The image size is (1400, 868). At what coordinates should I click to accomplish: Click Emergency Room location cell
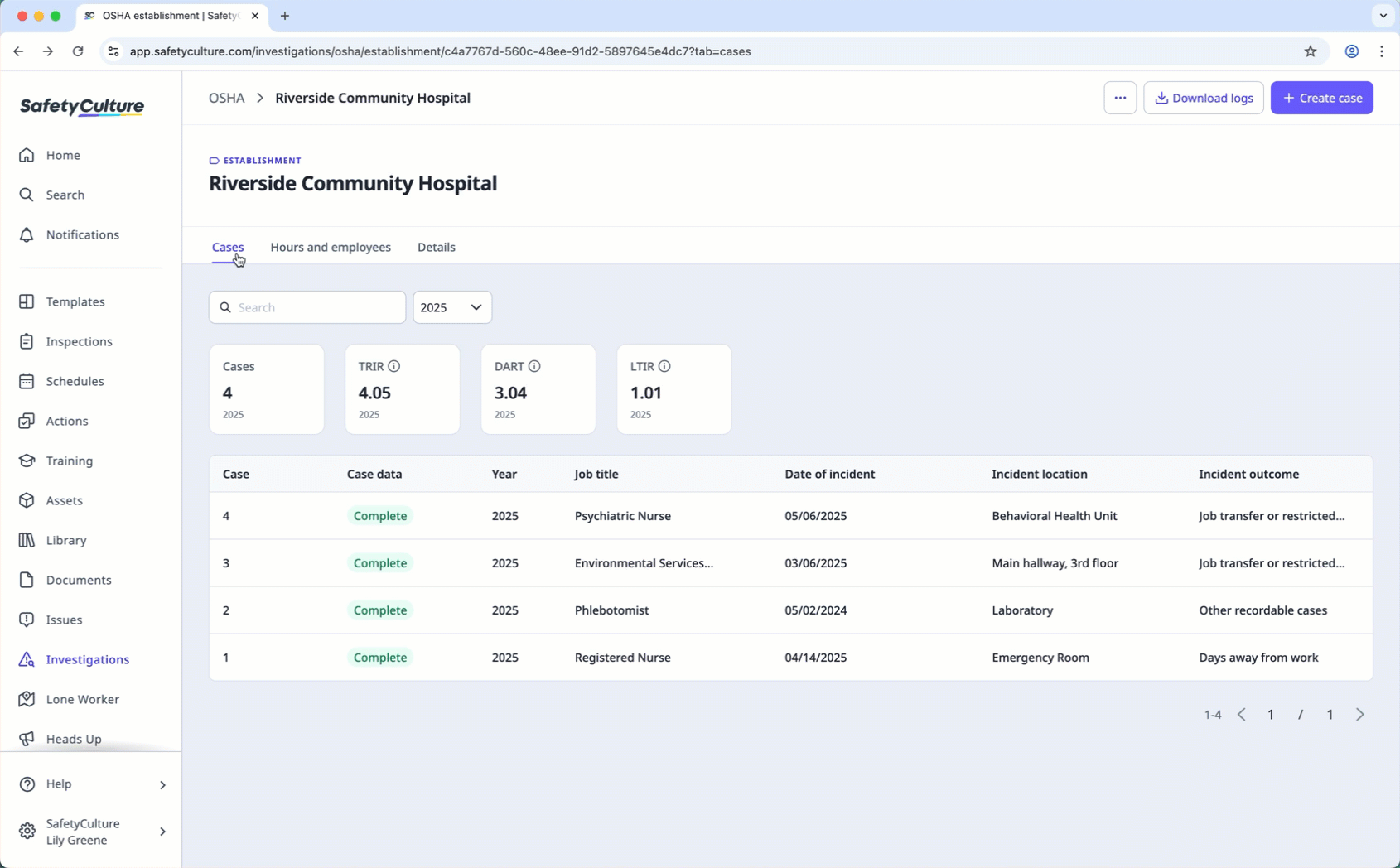coord(1040,658)
